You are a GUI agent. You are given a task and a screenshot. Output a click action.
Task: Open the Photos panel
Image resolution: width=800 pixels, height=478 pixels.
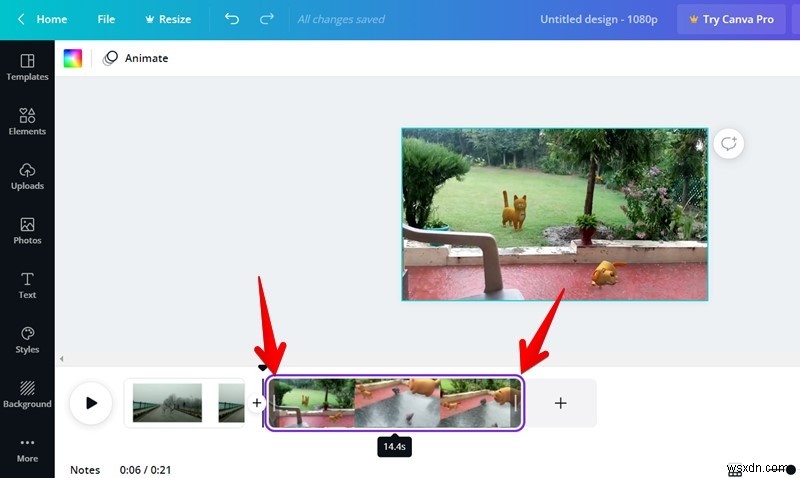pos(27,231)
